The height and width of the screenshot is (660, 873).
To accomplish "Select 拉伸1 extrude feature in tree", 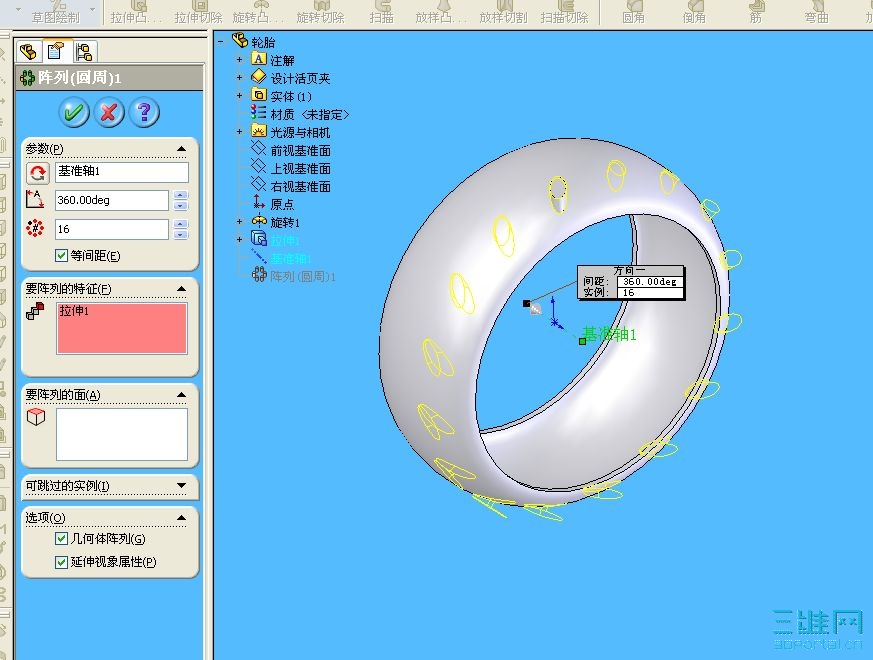I will (285, 241).
